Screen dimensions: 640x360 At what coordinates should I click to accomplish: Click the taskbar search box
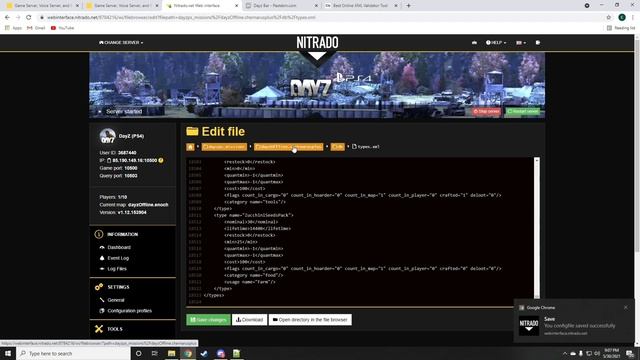73,353
